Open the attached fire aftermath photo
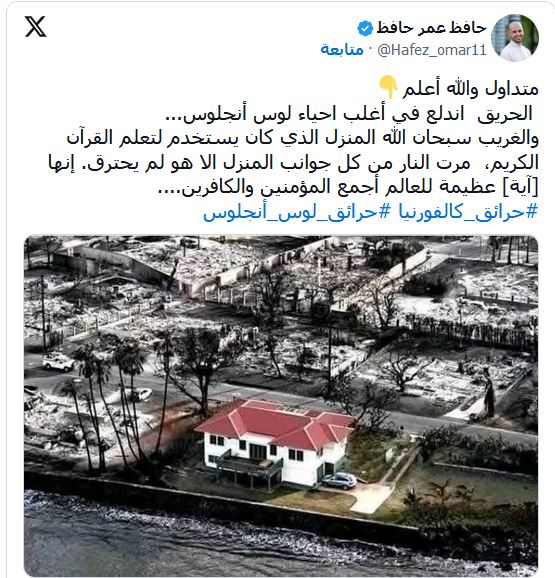This screenshot has height=578, width=555. (x=281, y=405)
